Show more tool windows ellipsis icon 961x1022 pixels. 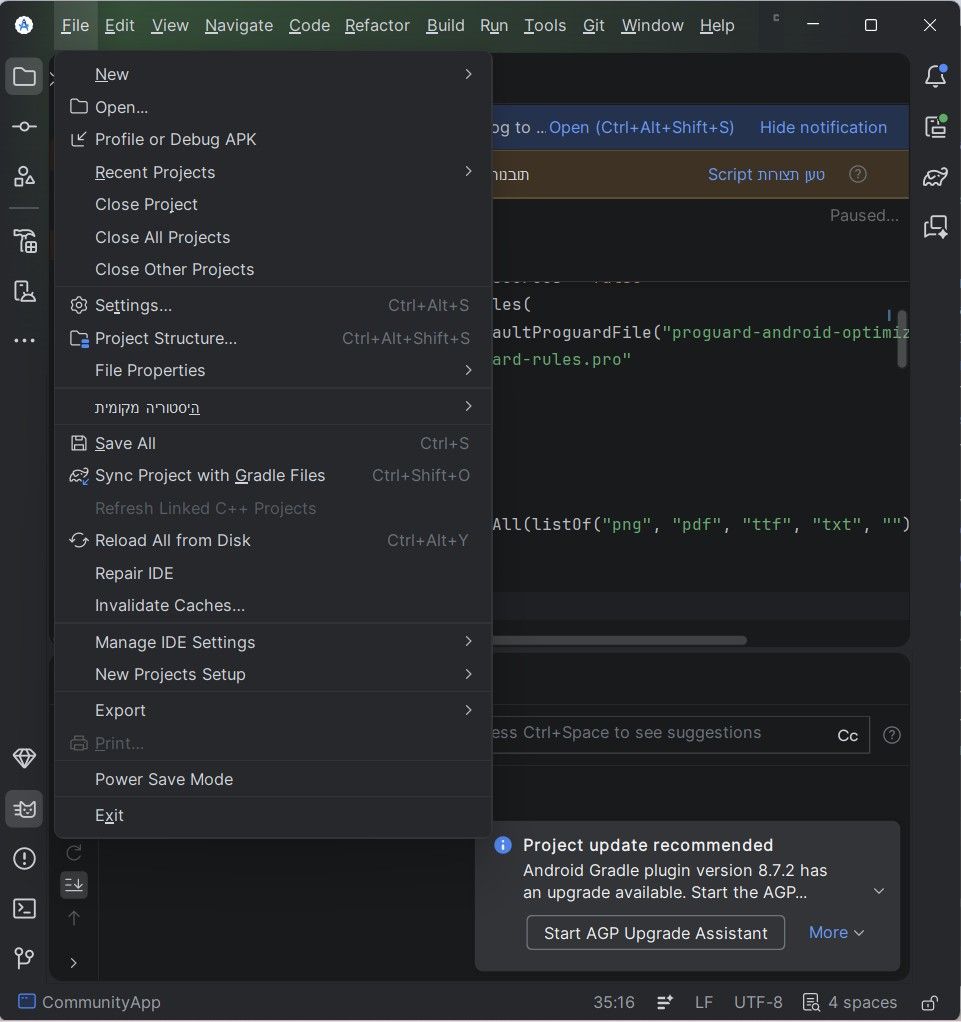(x=24, y=340)
